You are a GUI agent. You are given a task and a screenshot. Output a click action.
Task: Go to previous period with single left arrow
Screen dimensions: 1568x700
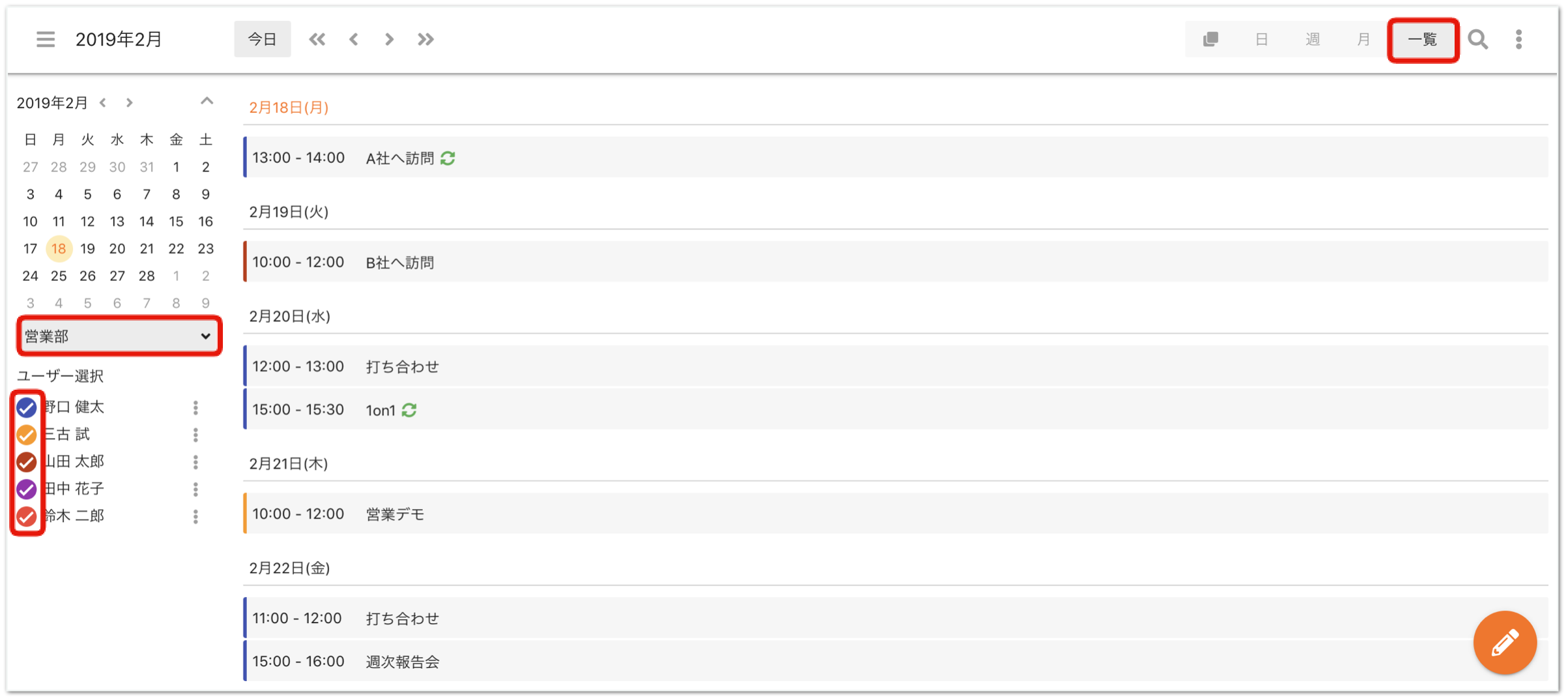[354, 40]
